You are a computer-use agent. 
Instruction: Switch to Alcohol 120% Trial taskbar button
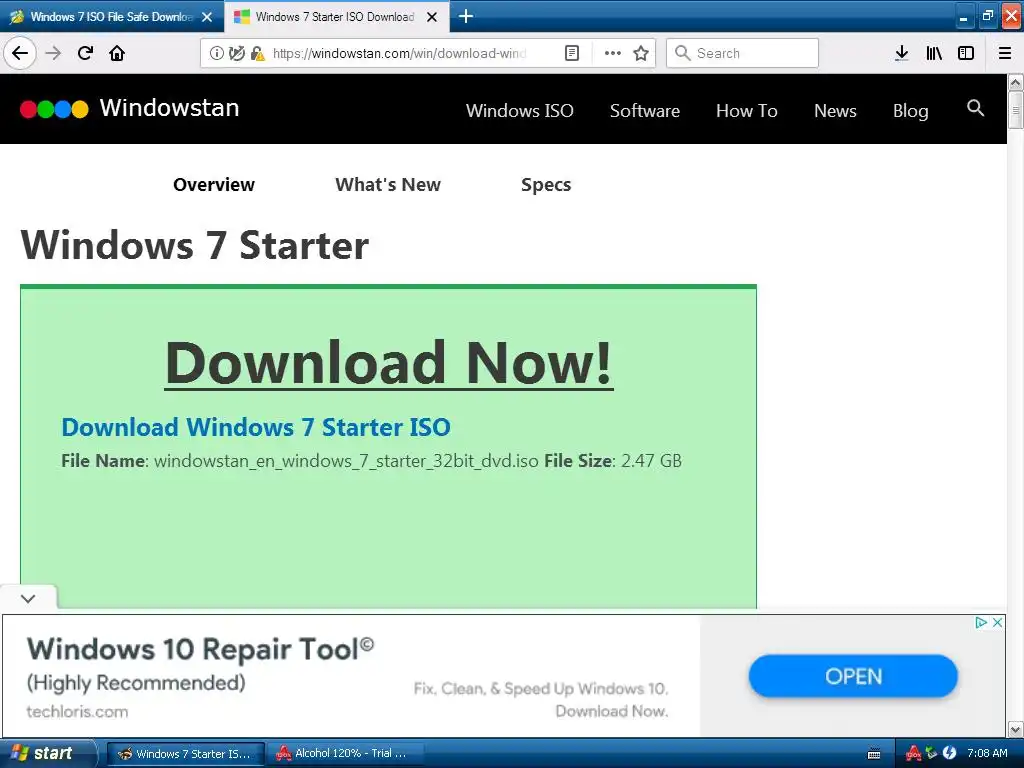345,754
